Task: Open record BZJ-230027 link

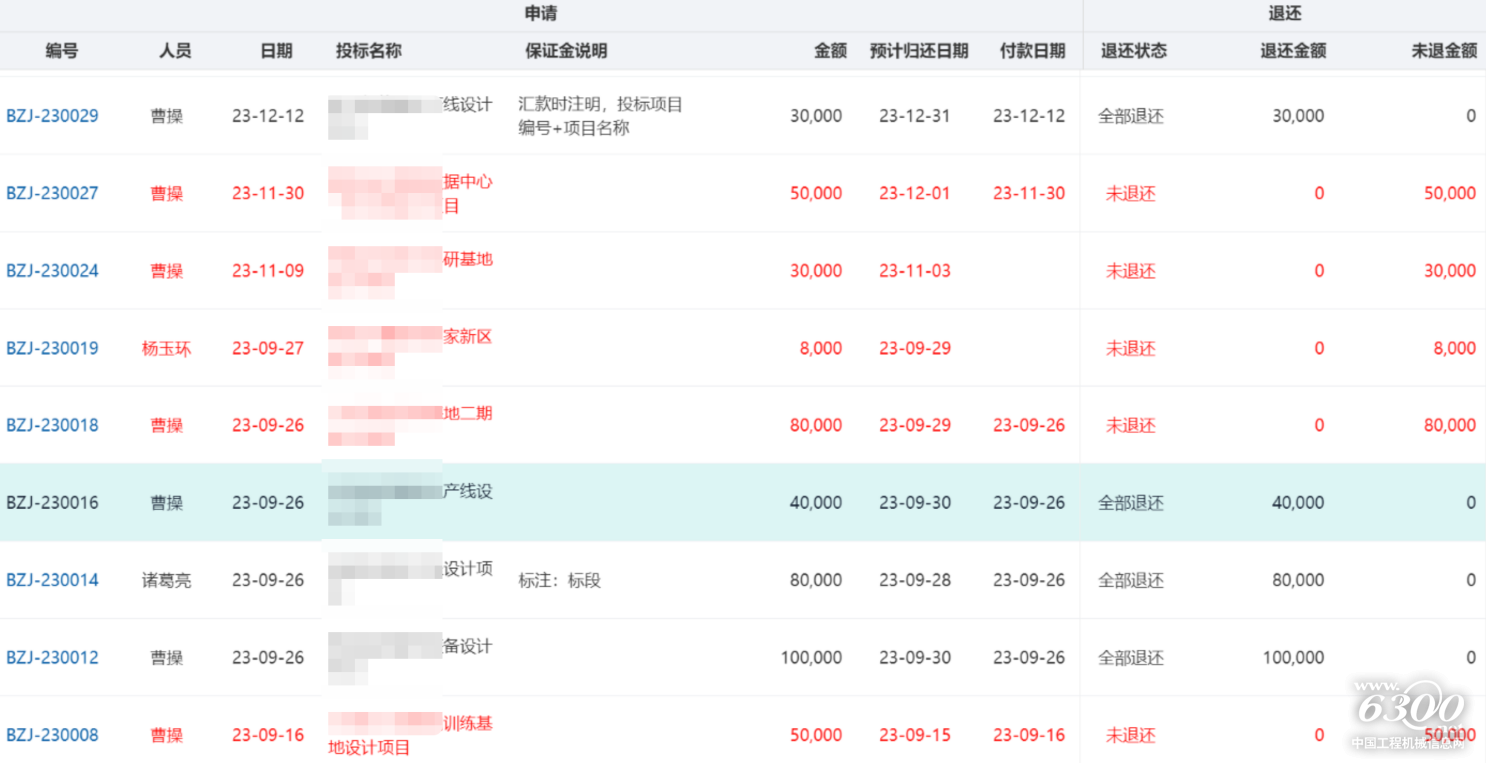Action: click(52, 193)
